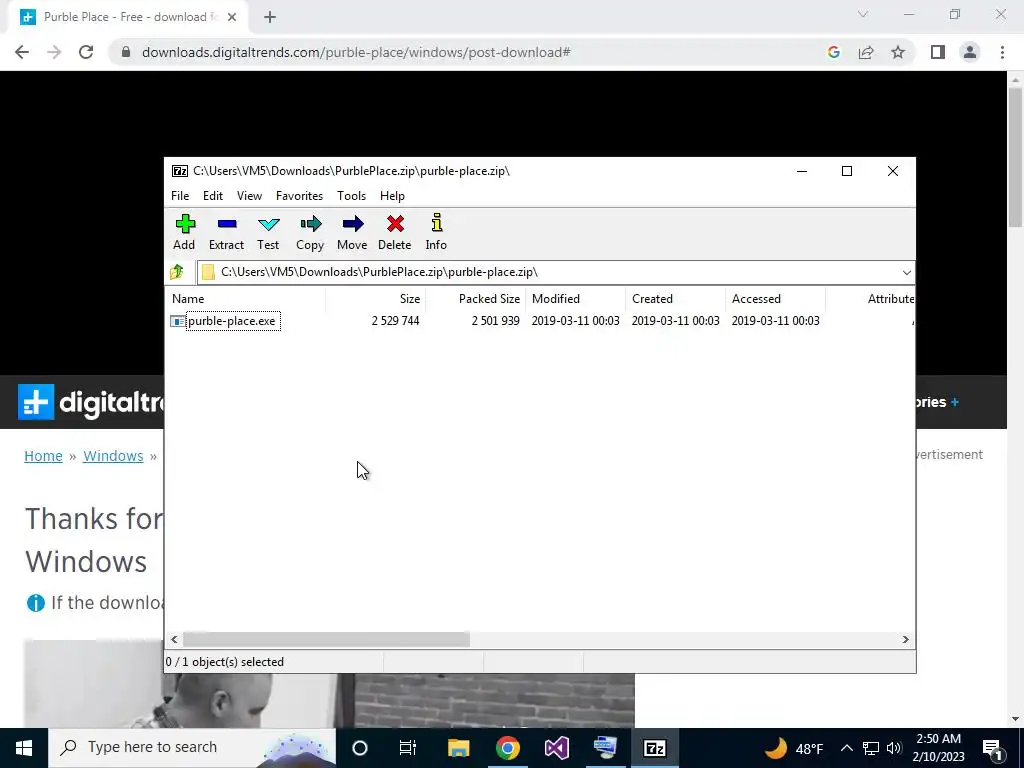Viewport: 1024px width, 768px height.
Task: Select purble-place.exe in the file list
Action: (231, 321)
